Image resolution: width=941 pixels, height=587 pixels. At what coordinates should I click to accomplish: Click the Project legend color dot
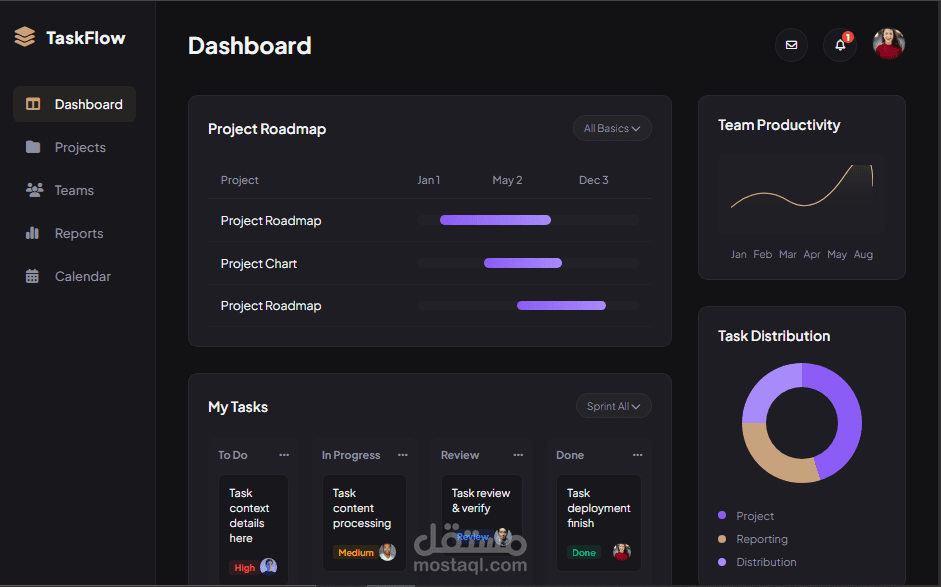click(722, 516)
